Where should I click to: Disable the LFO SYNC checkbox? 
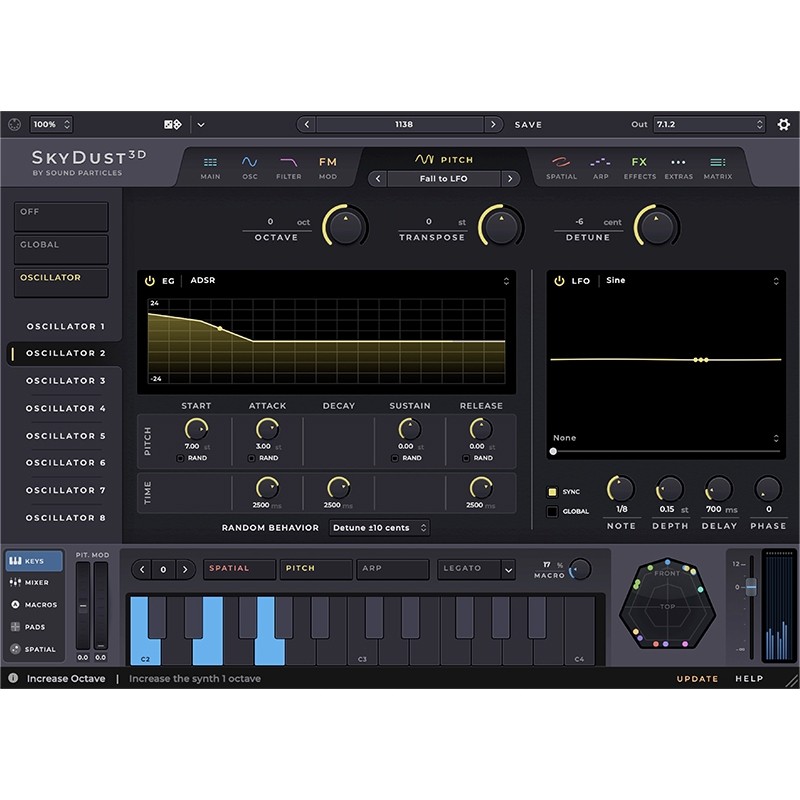coord(552,492)
